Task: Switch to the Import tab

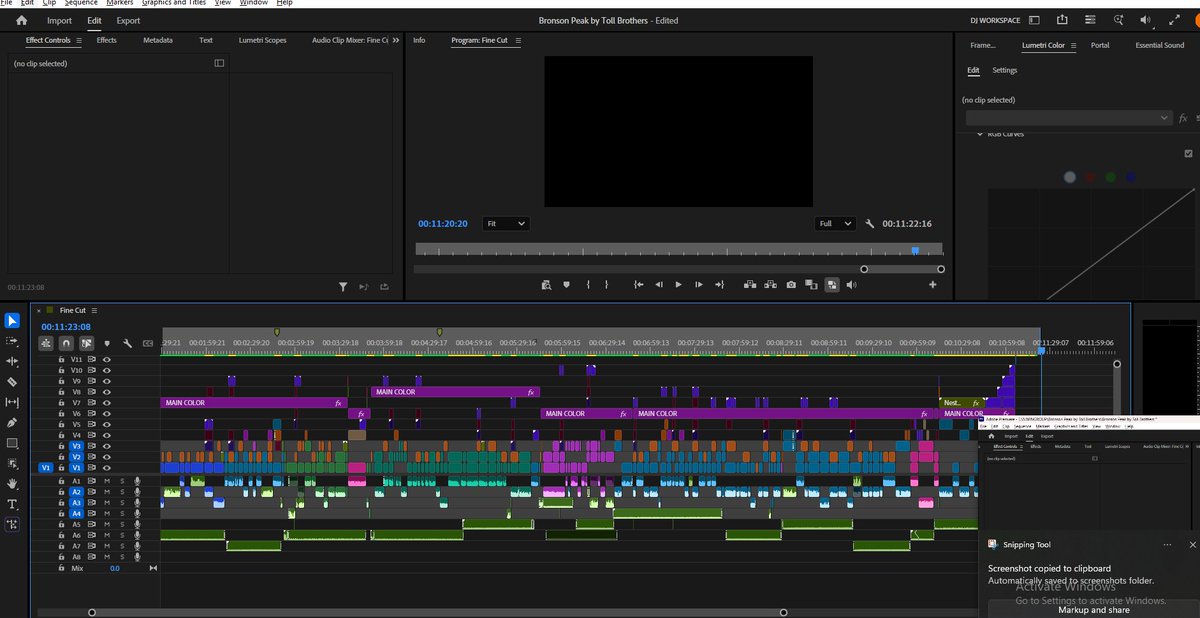Action: click(x=59, y=20)
